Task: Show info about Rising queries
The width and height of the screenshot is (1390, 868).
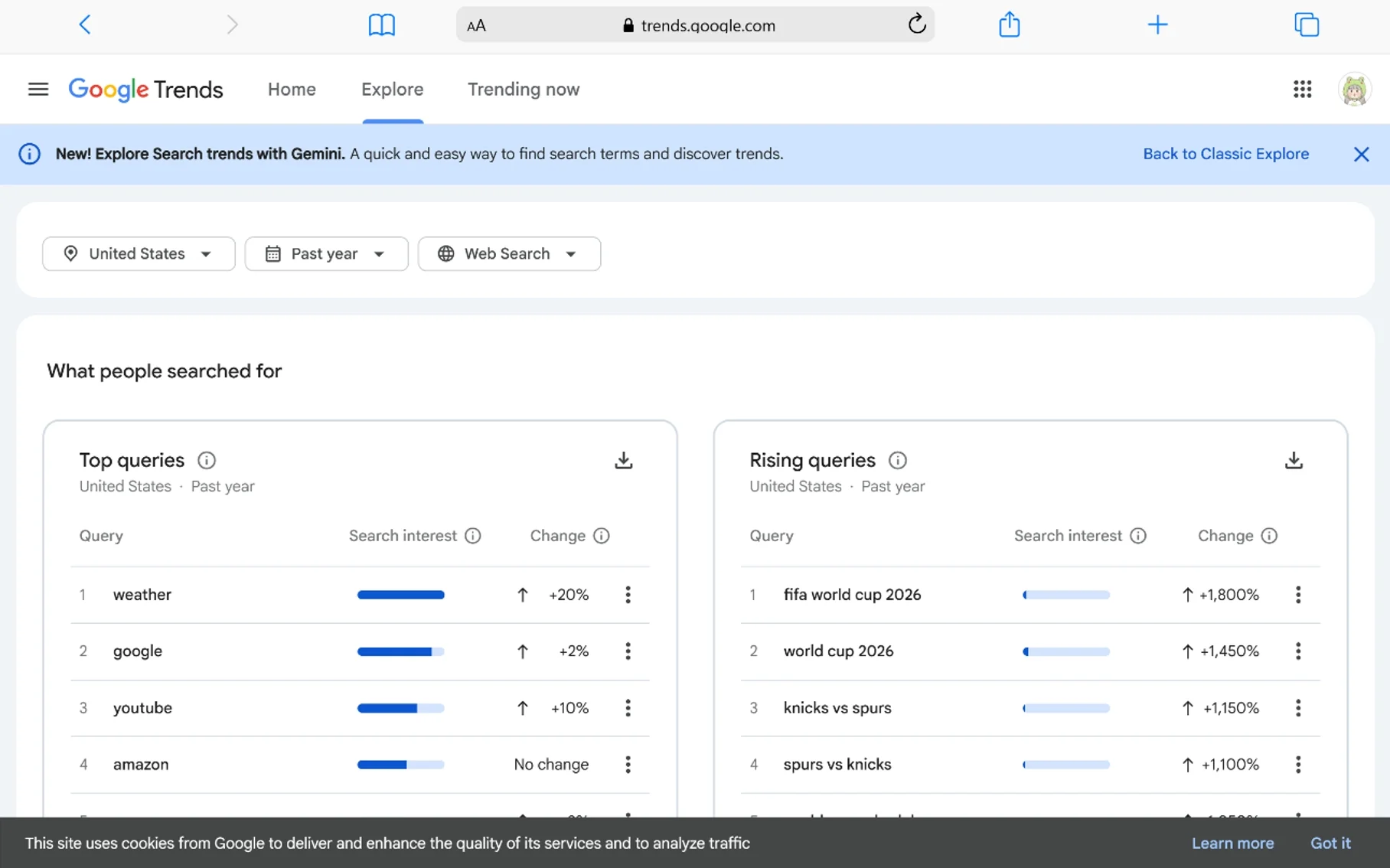Action: coord(897,460)
